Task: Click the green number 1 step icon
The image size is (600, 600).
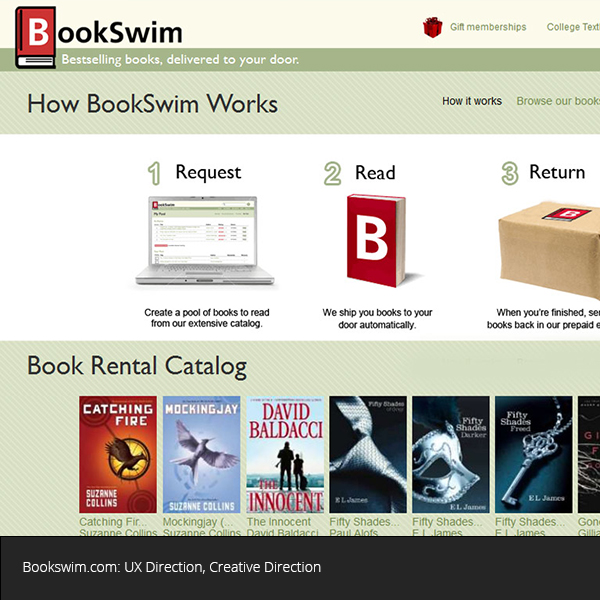Action: coord(154,174)
